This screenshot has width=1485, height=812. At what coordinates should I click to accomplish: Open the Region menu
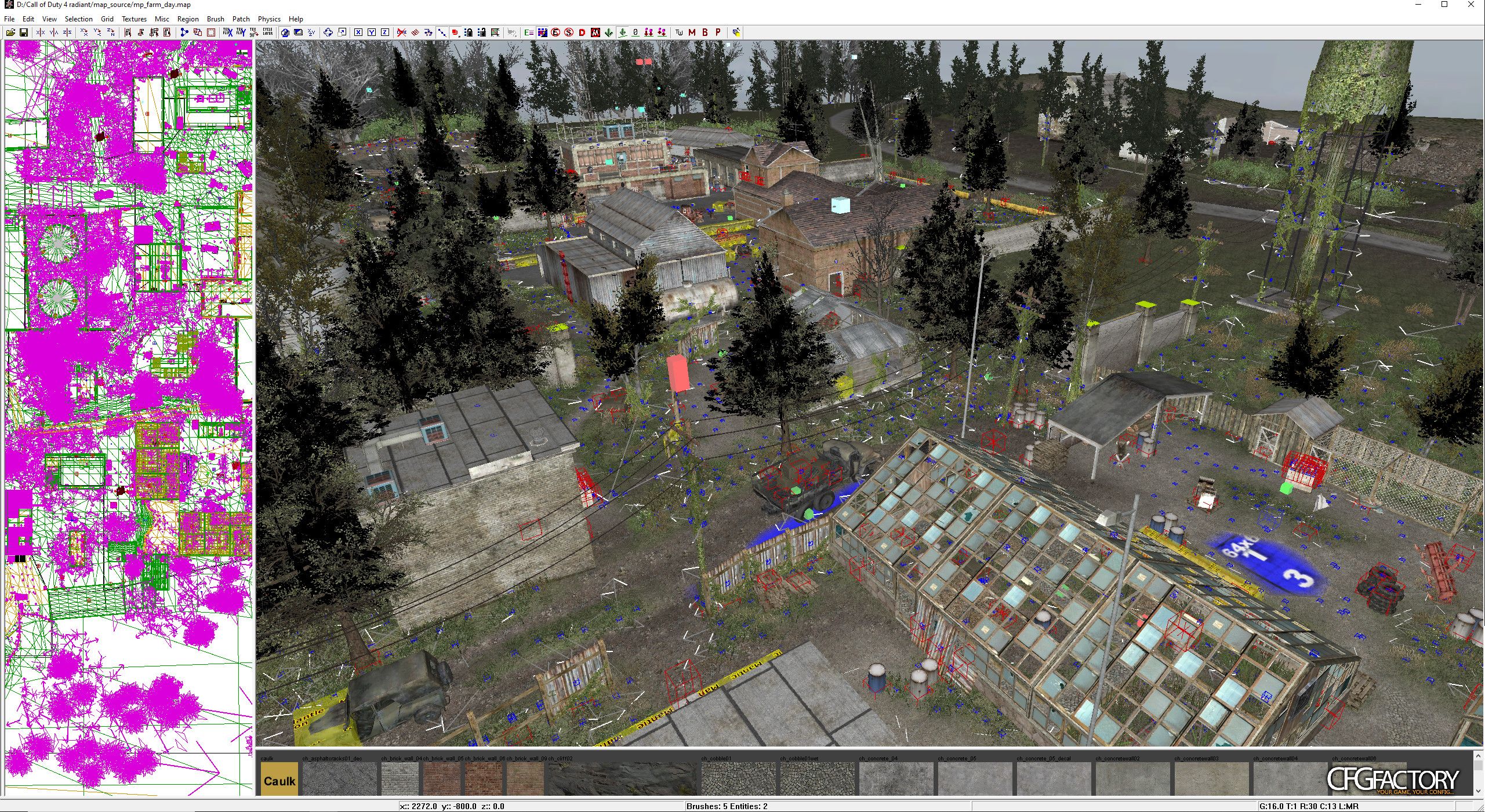[188, 19]
